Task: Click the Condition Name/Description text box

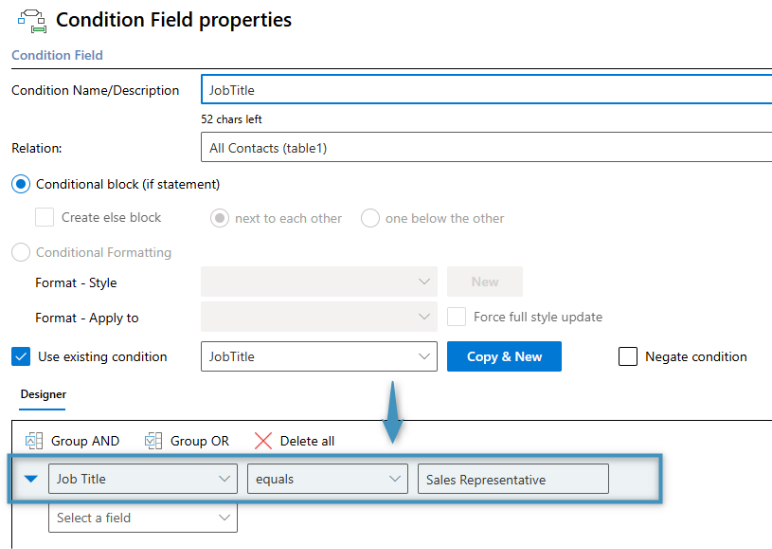Action: 486,90
